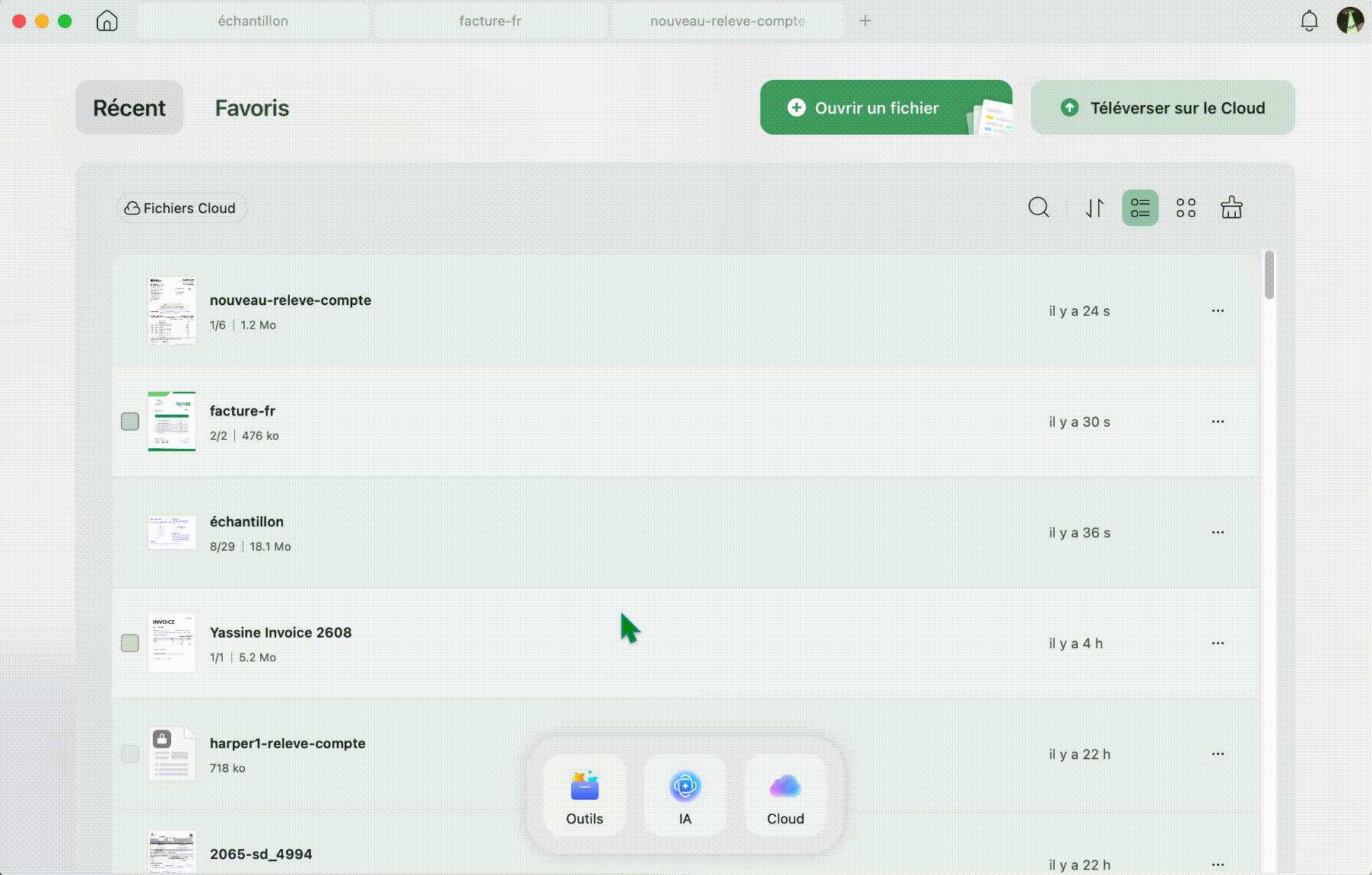Switch to the facture-fr tab
Viewport: 1372px width, 875px height.
tap(491, 21)
